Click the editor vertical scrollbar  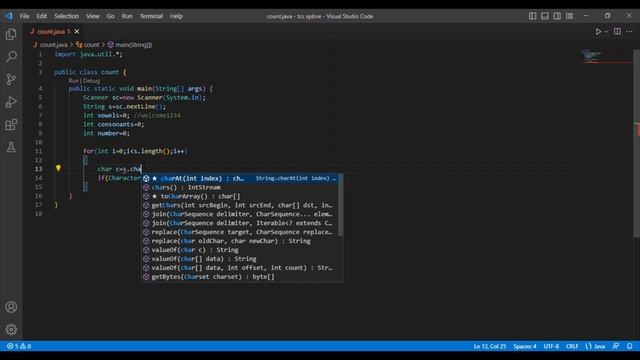636,143
